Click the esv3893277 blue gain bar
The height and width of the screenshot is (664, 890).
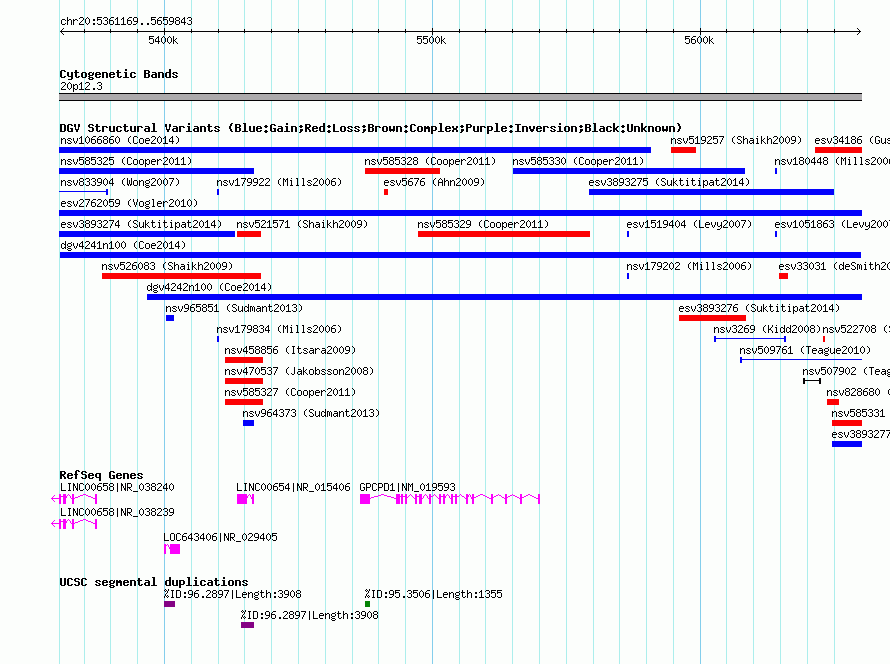[847, 444]
